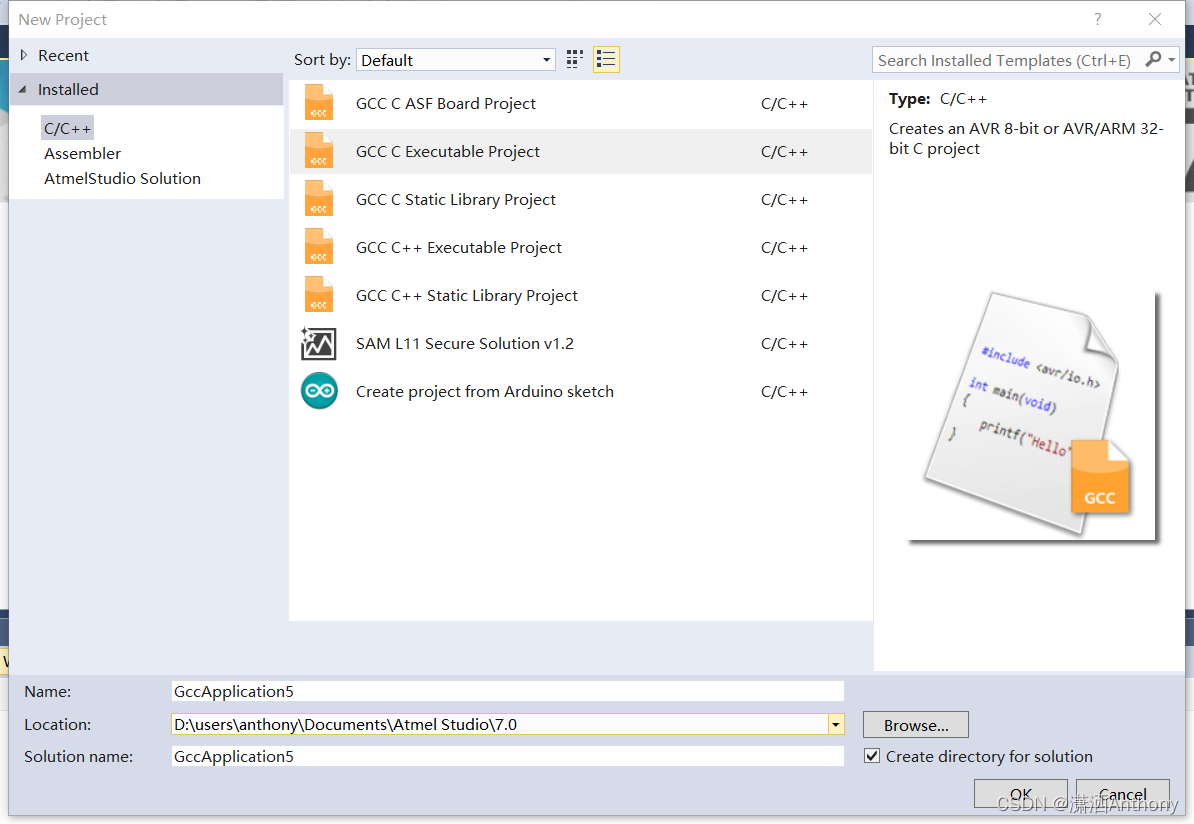
Task: Click C/C++ type of Arduino sketch row
Action: click(x=784, y=391)
